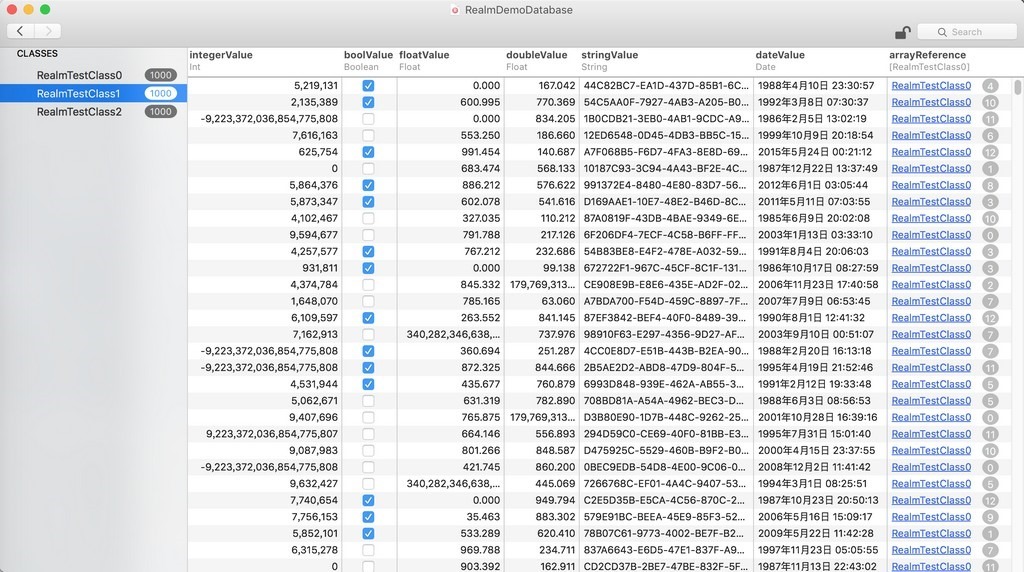
Task: Select date cell 2001年10月28日 16:39:16
Action: coord(820,417)
